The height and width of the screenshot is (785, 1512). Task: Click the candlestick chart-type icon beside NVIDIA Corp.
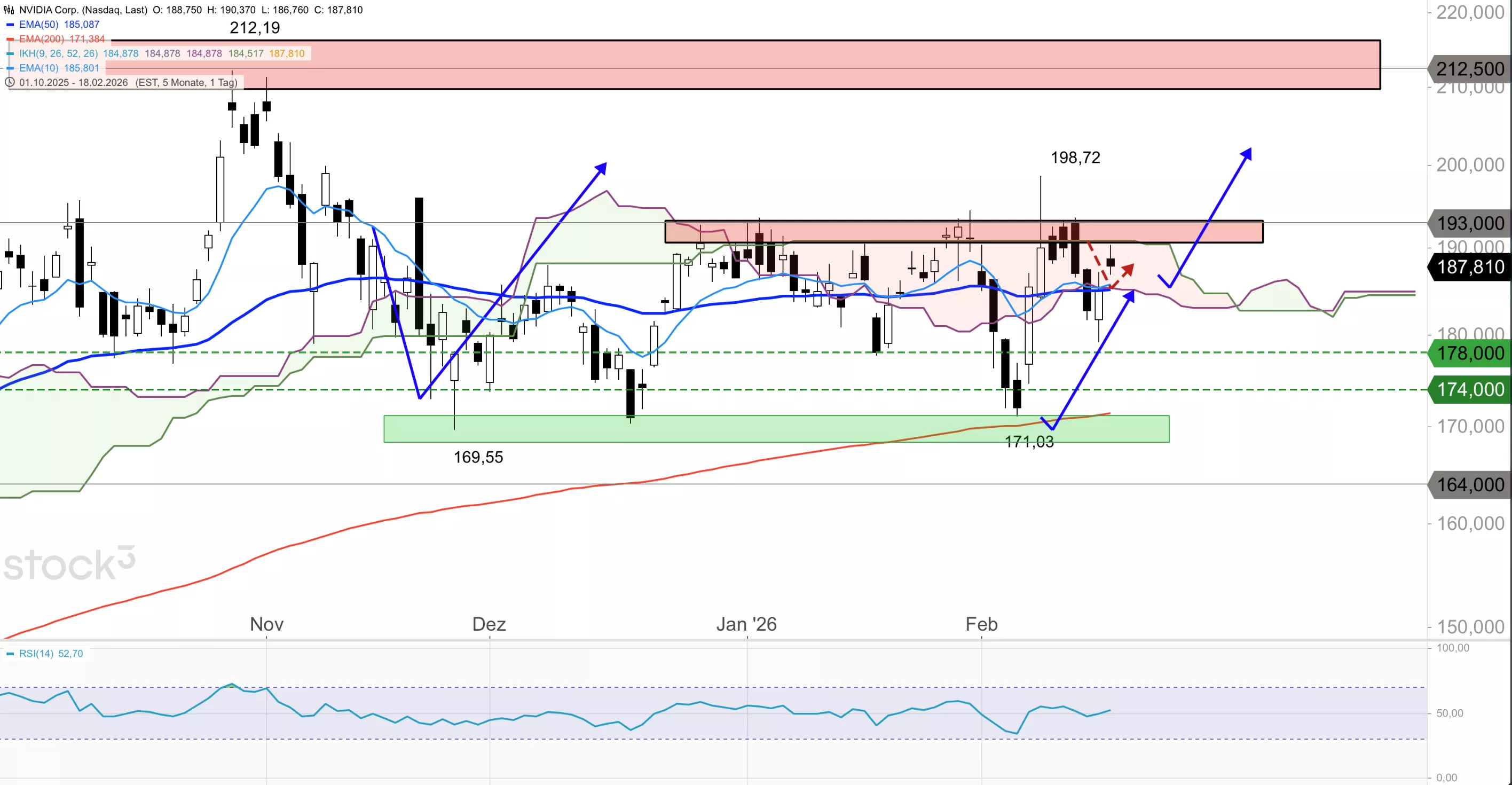(x=9, y=10)
